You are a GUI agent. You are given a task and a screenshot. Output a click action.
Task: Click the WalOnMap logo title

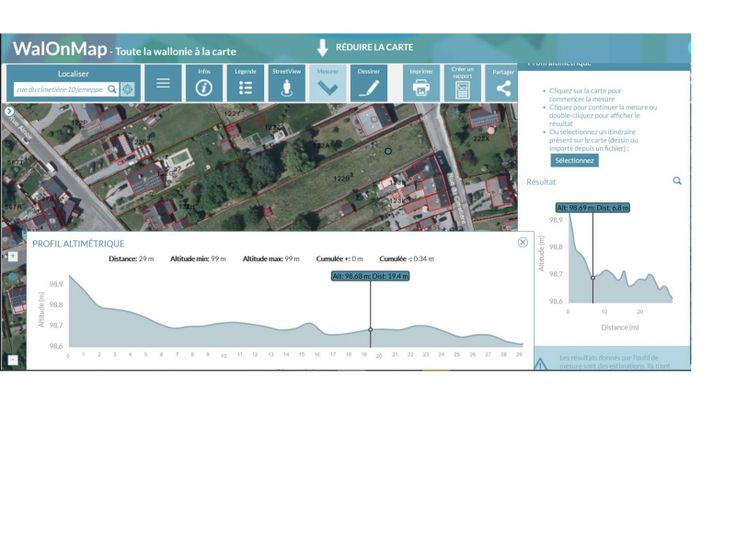click(59, 49)
